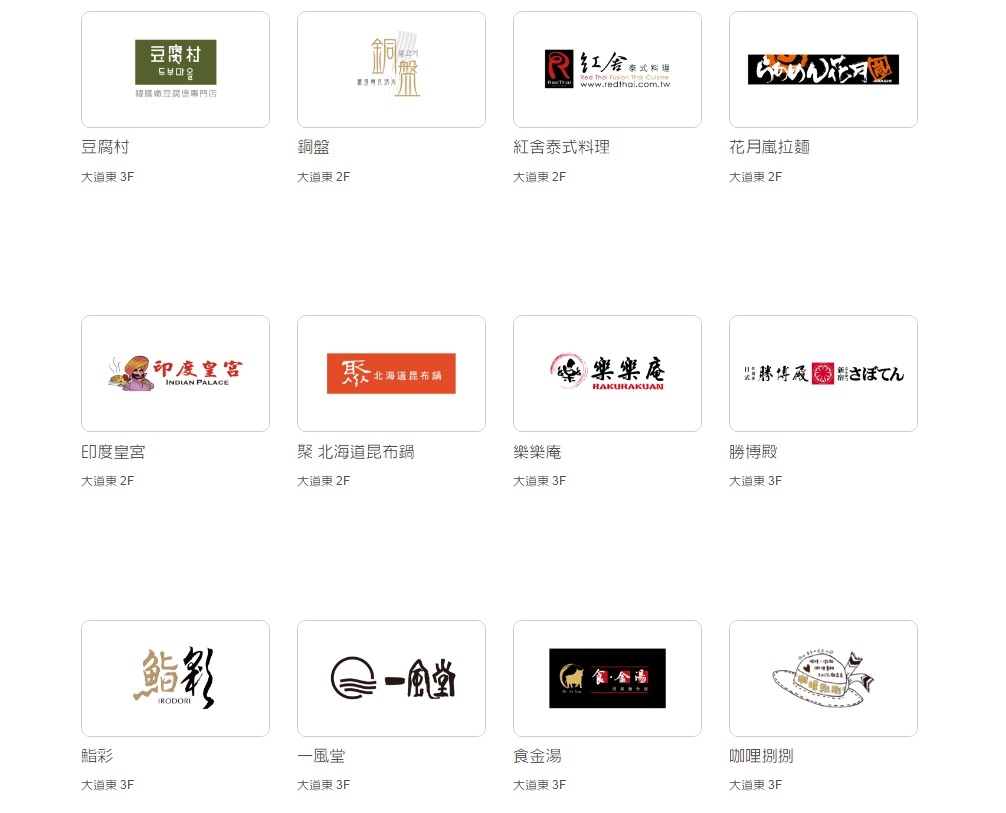Click the 咖哩捌捌 hat-shaped logo

point(823,678)
